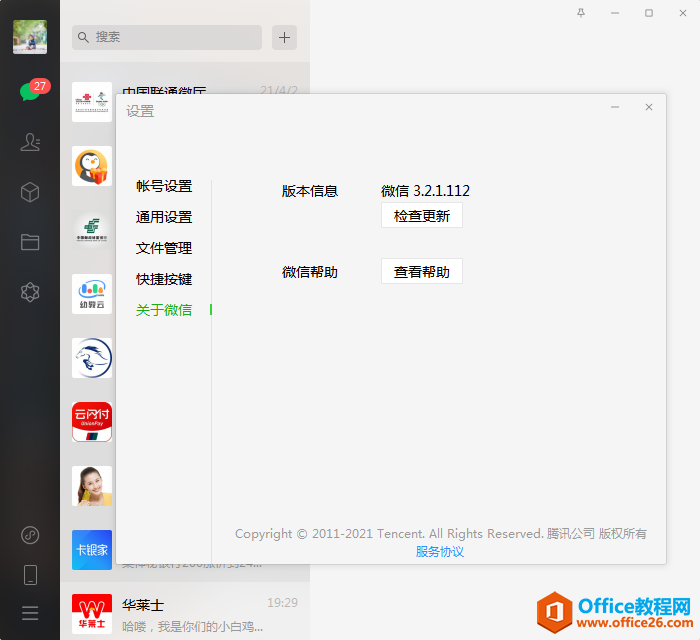
Task: Close the 设置 settings dialog
Action: tap(649, 107)
